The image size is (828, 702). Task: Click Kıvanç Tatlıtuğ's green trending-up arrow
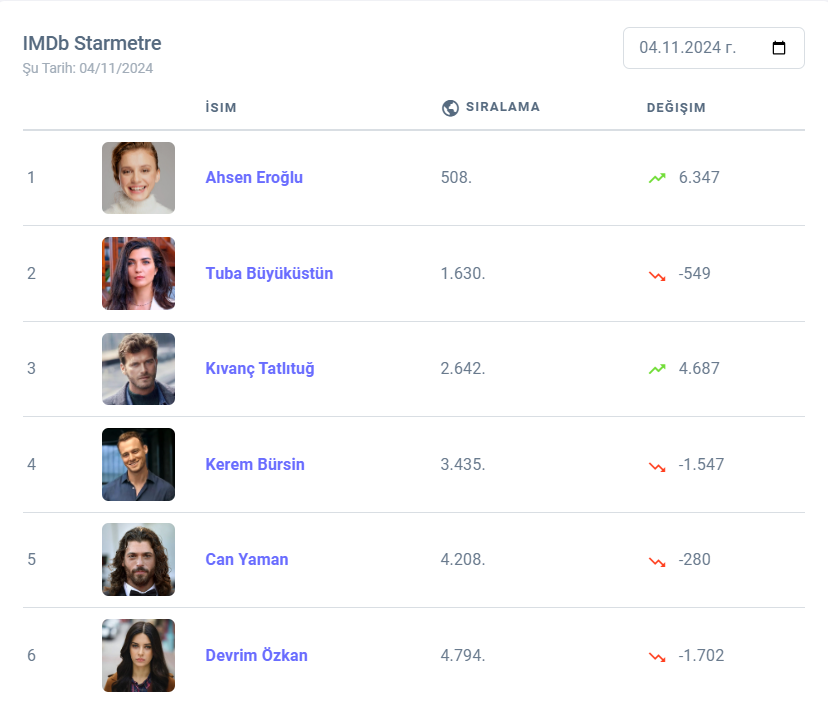click(x=657, y=369)
